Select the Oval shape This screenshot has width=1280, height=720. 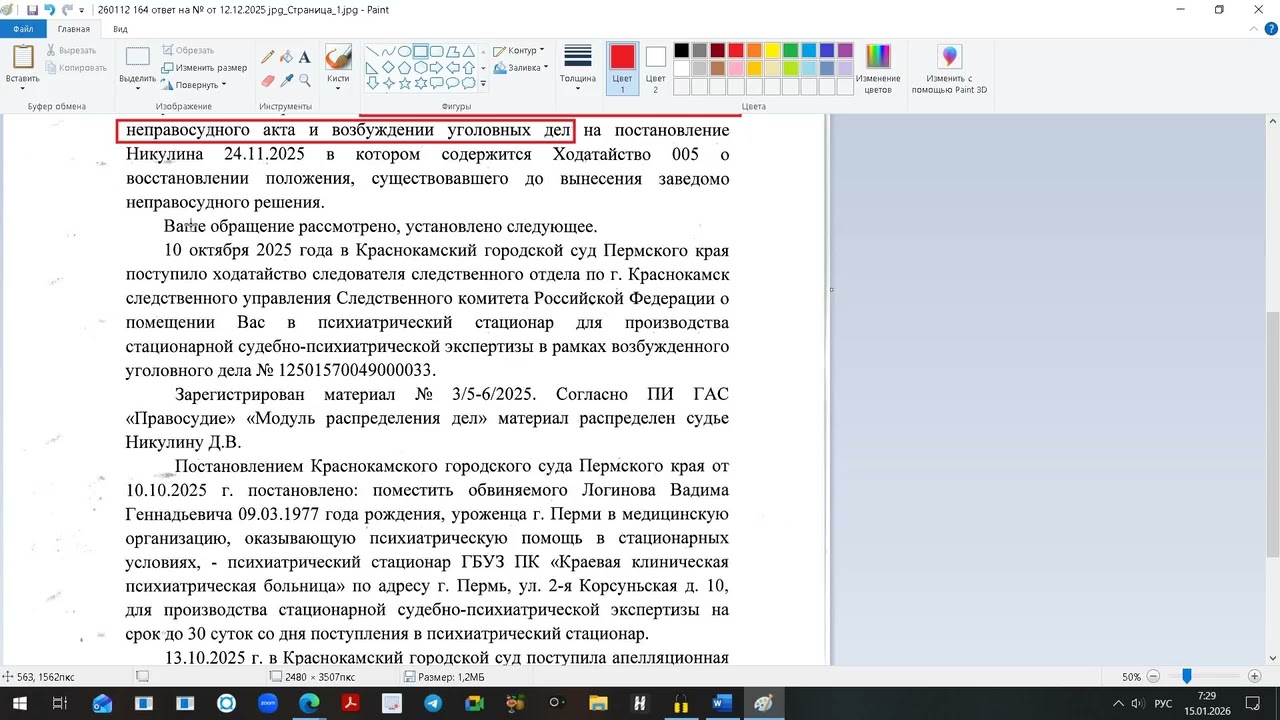404,51
